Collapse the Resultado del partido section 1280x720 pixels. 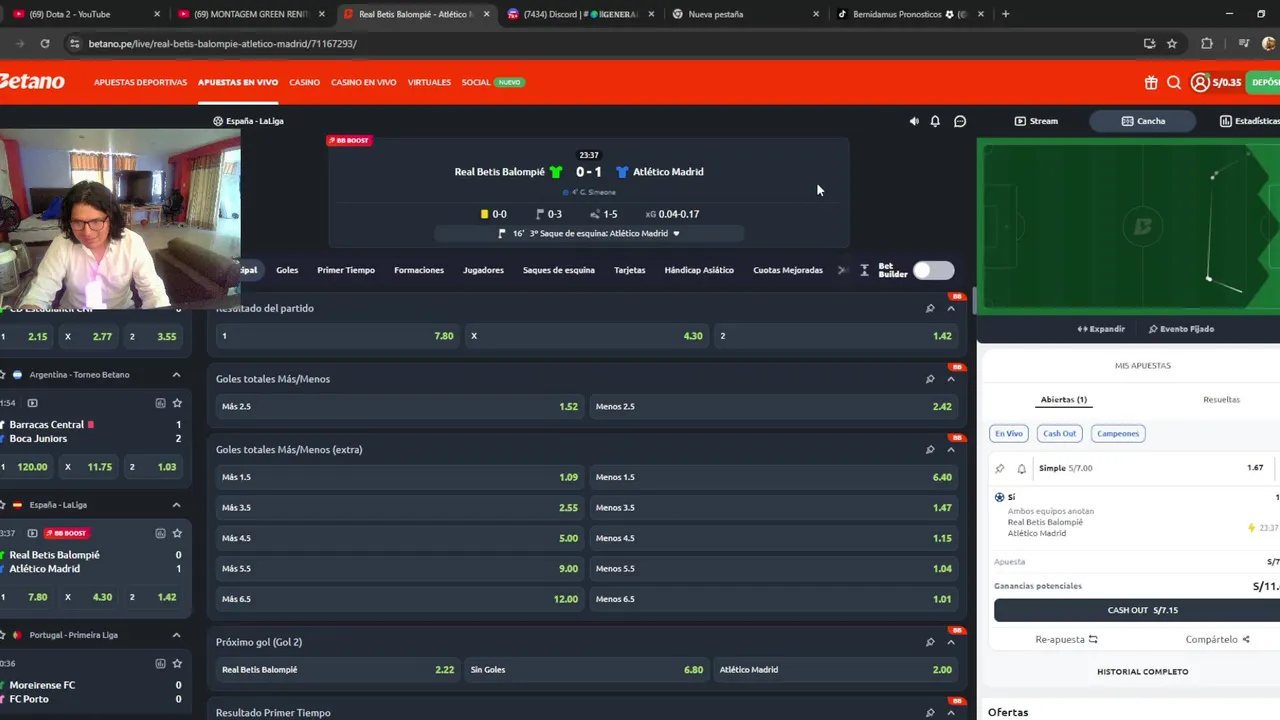pyautogui.click(x=951, y=308)
